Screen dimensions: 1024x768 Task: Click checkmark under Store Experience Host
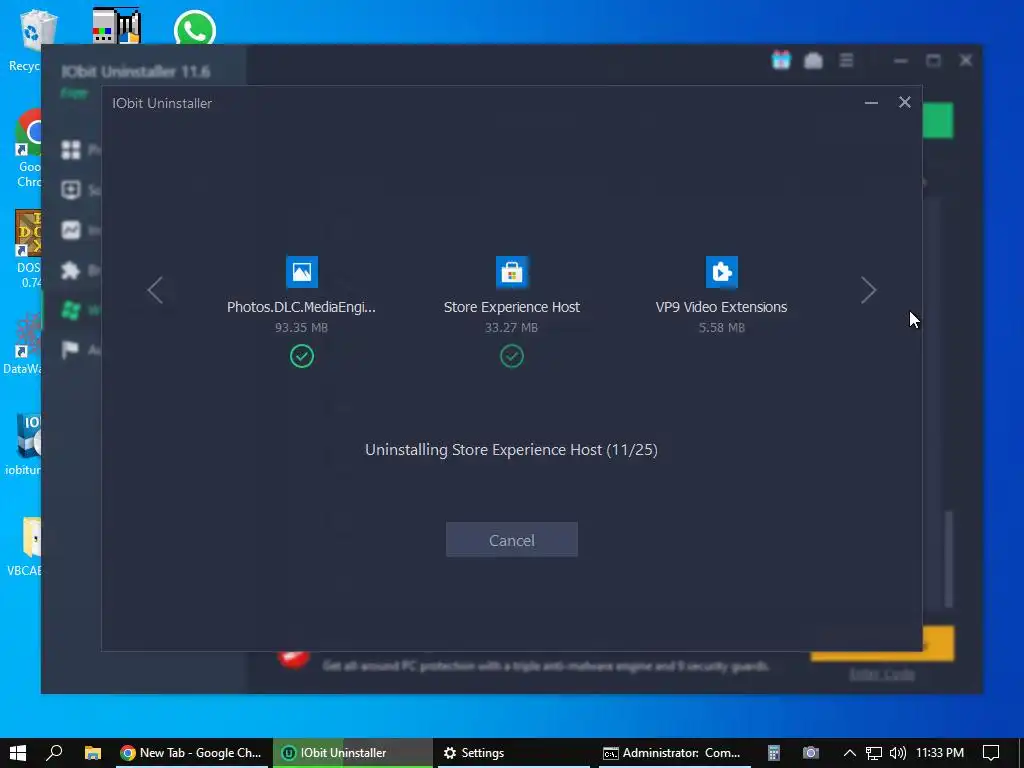click(x=511, y=356)
